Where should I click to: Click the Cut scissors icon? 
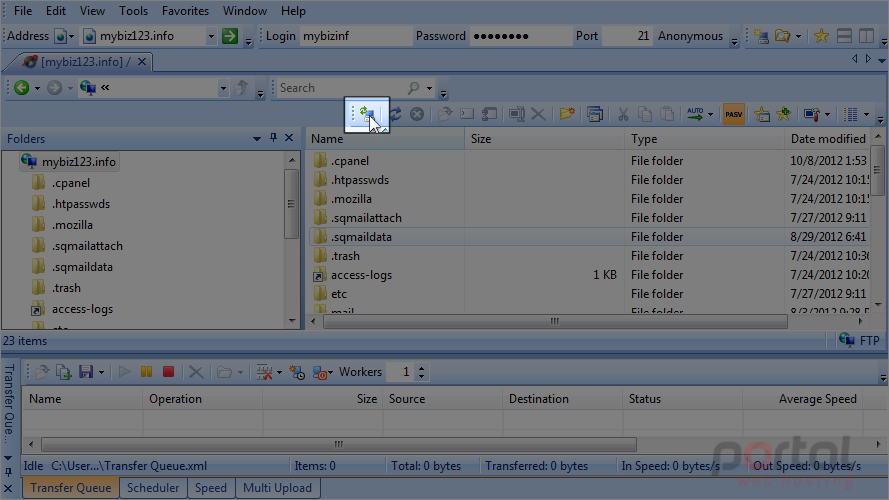[623, 115]
